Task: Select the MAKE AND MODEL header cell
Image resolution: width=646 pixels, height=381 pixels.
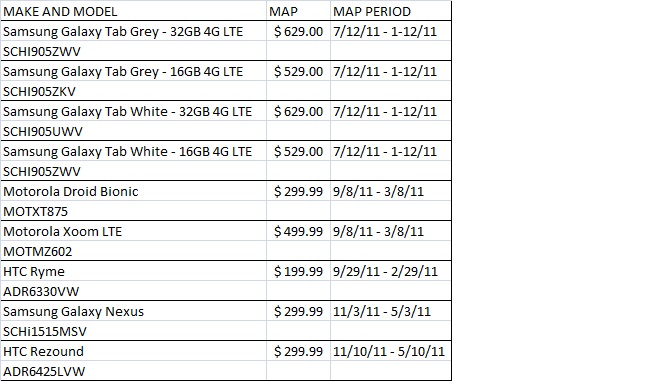Action: (x=133, y=11)
